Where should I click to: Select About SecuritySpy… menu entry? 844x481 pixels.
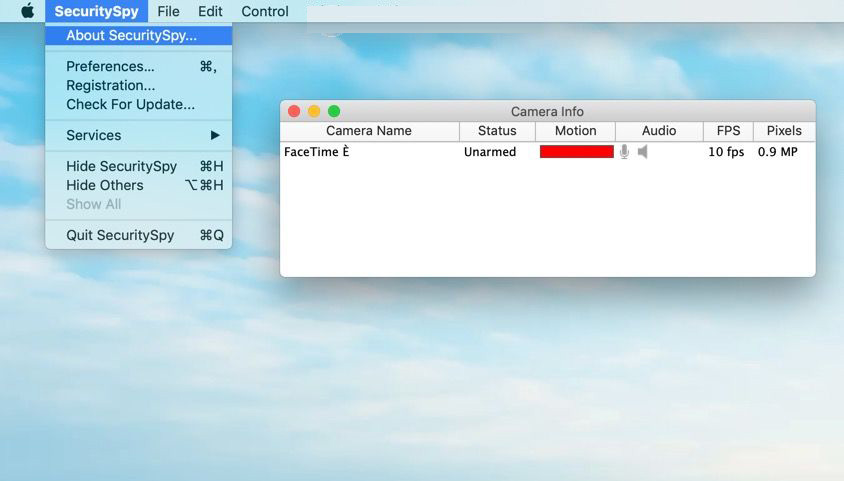click(138, 36)
